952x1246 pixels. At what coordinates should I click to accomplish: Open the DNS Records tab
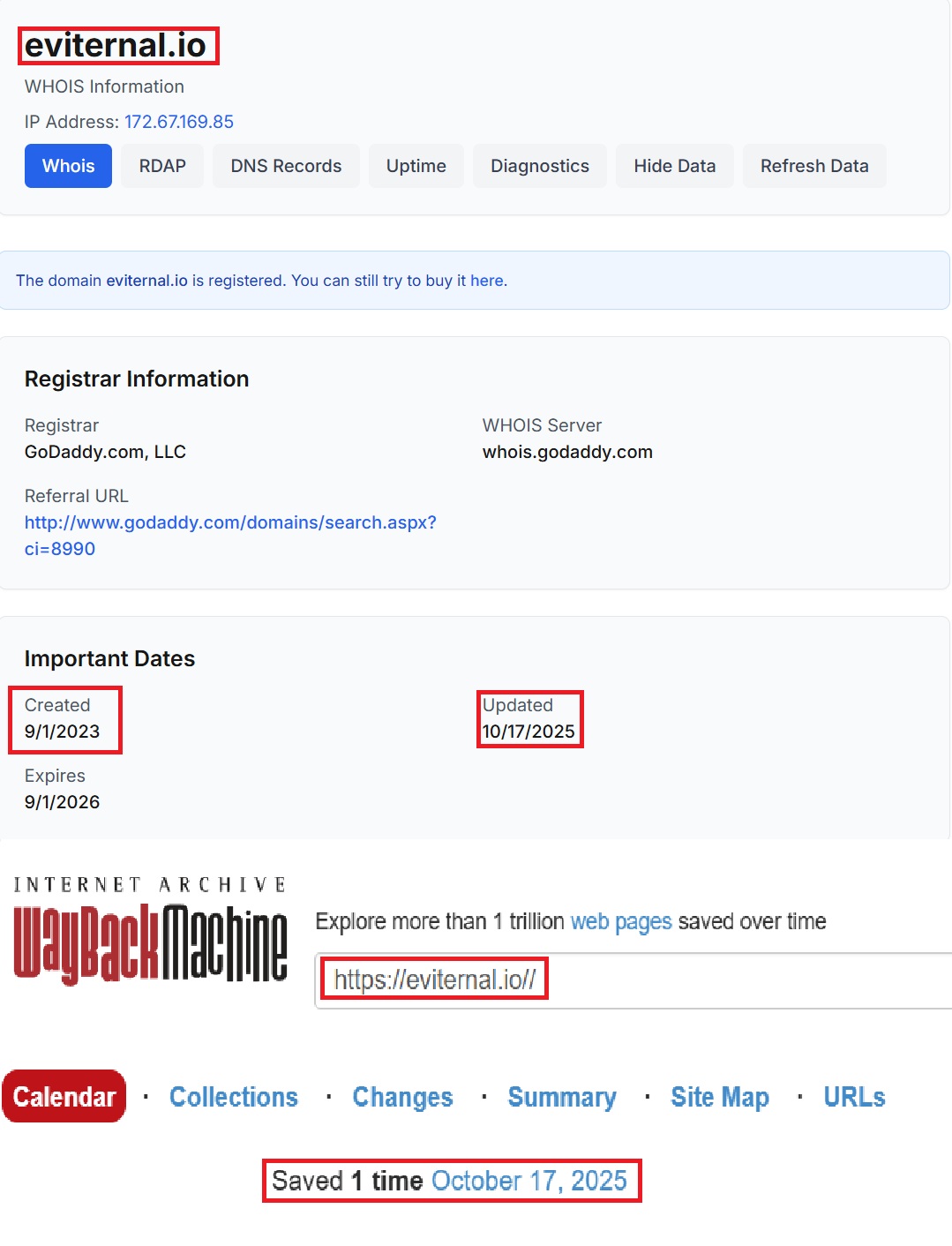click(286, 166)
